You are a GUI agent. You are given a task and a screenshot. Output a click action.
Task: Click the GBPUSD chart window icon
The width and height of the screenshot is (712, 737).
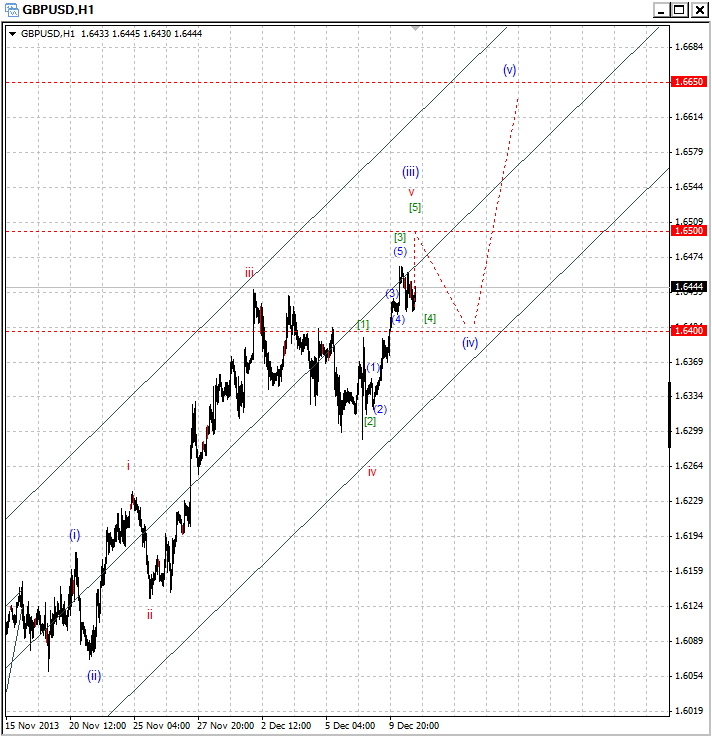pos(11,9)
